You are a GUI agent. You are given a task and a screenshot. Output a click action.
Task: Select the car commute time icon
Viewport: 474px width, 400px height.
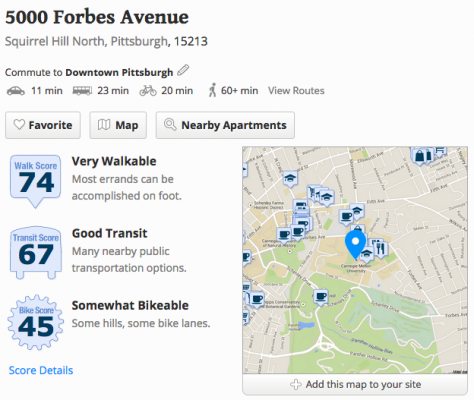coord(16,91)
